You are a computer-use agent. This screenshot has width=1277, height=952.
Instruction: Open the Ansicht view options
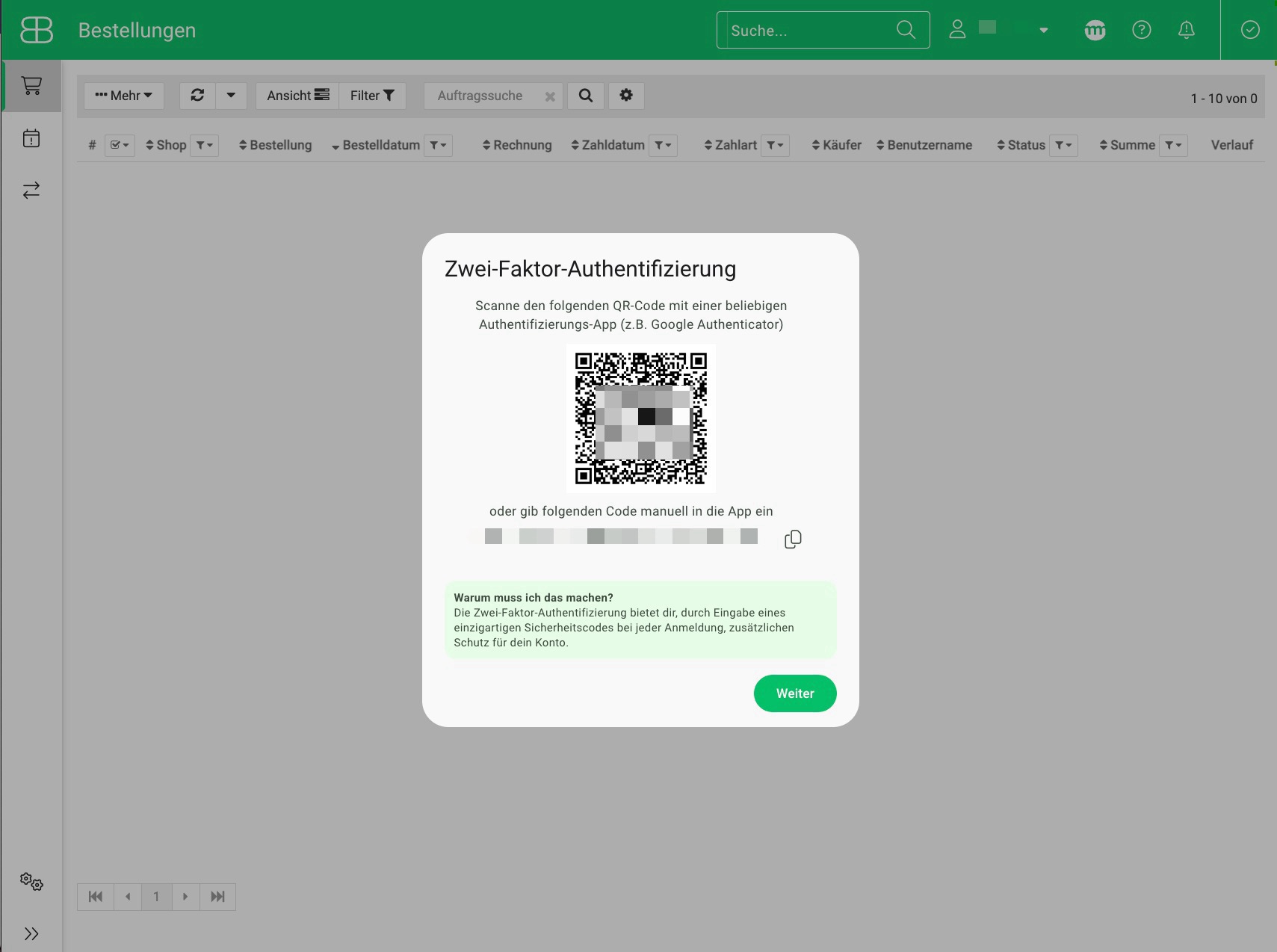(x=297, y=96)
